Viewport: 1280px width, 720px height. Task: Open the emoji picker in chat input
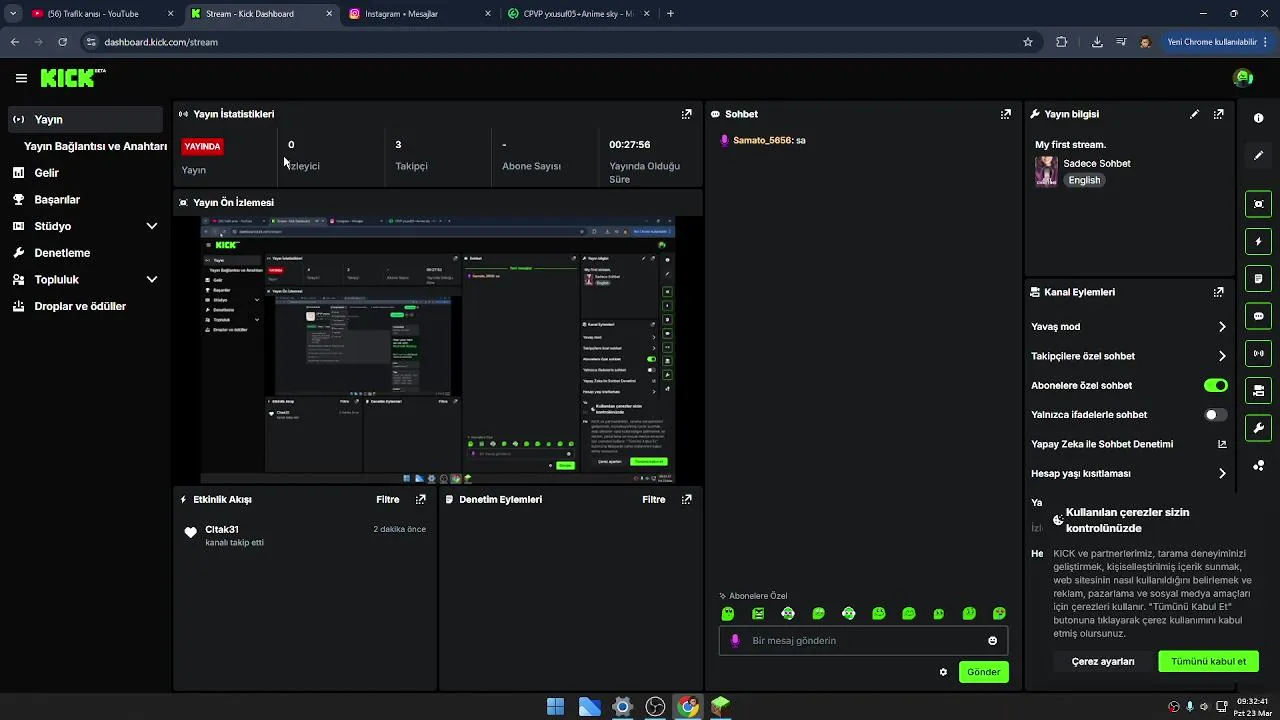993,641
